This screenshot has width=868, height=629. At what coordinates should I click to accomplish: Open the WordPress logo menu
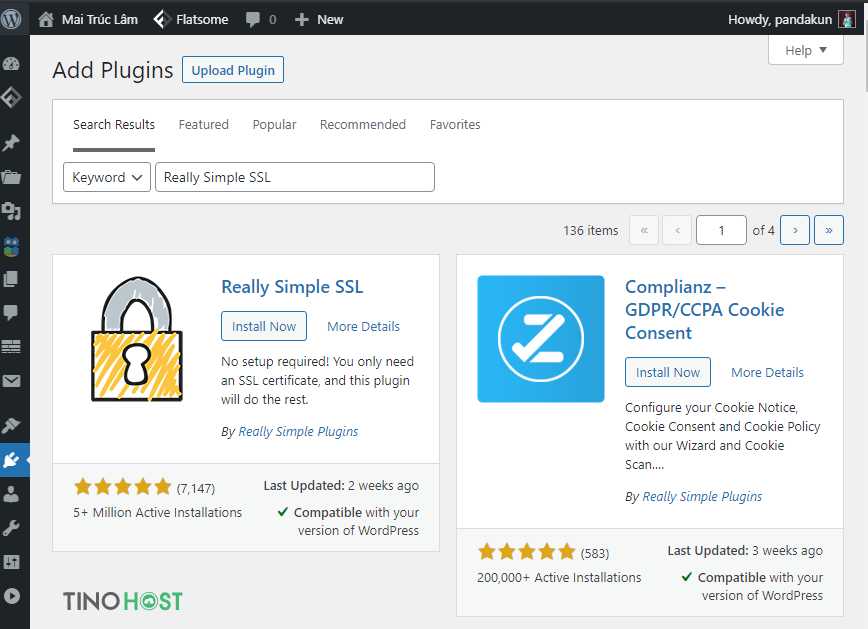(x=11, y=19)
